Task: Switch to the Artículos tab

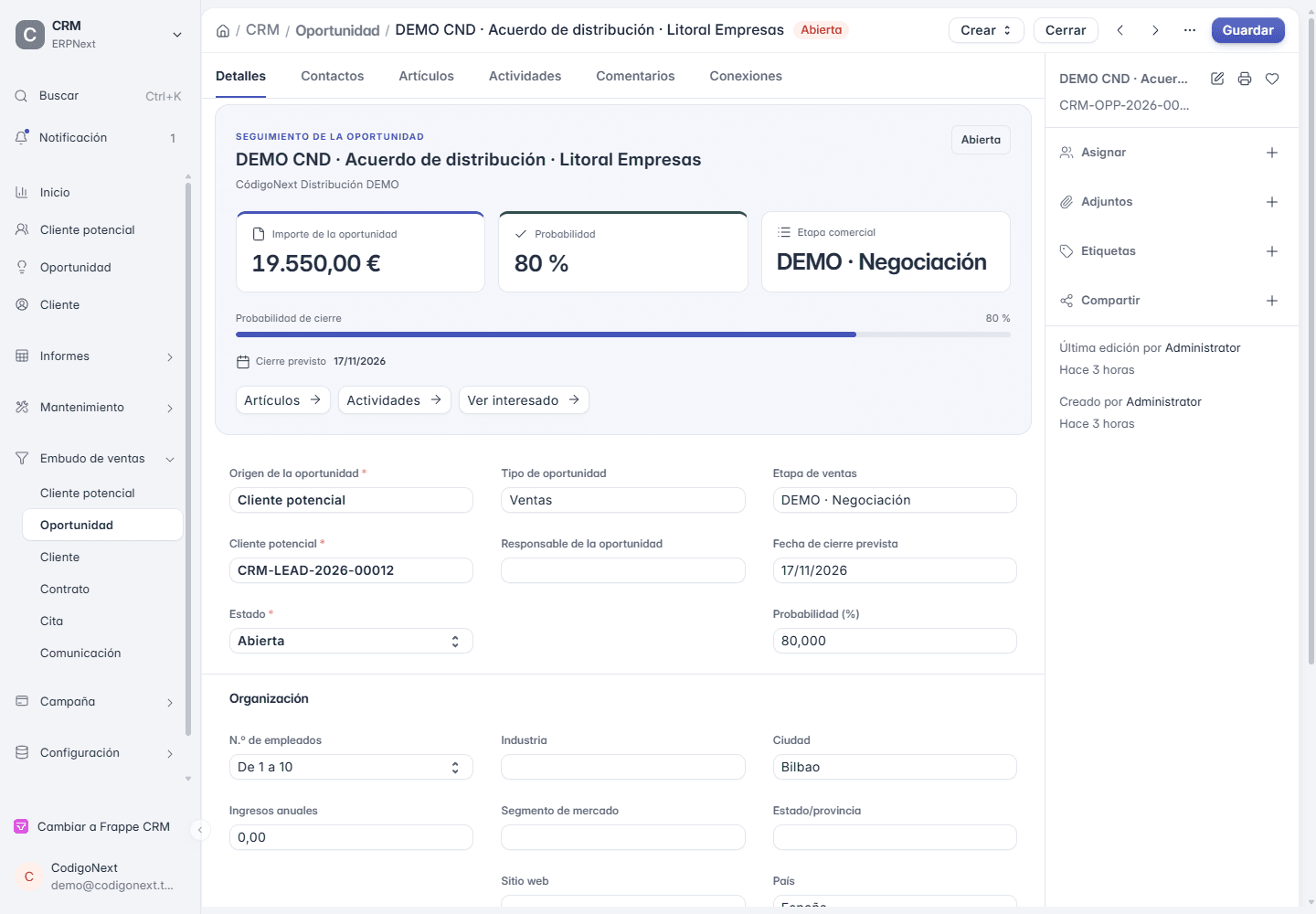Action: pos(426,76)
